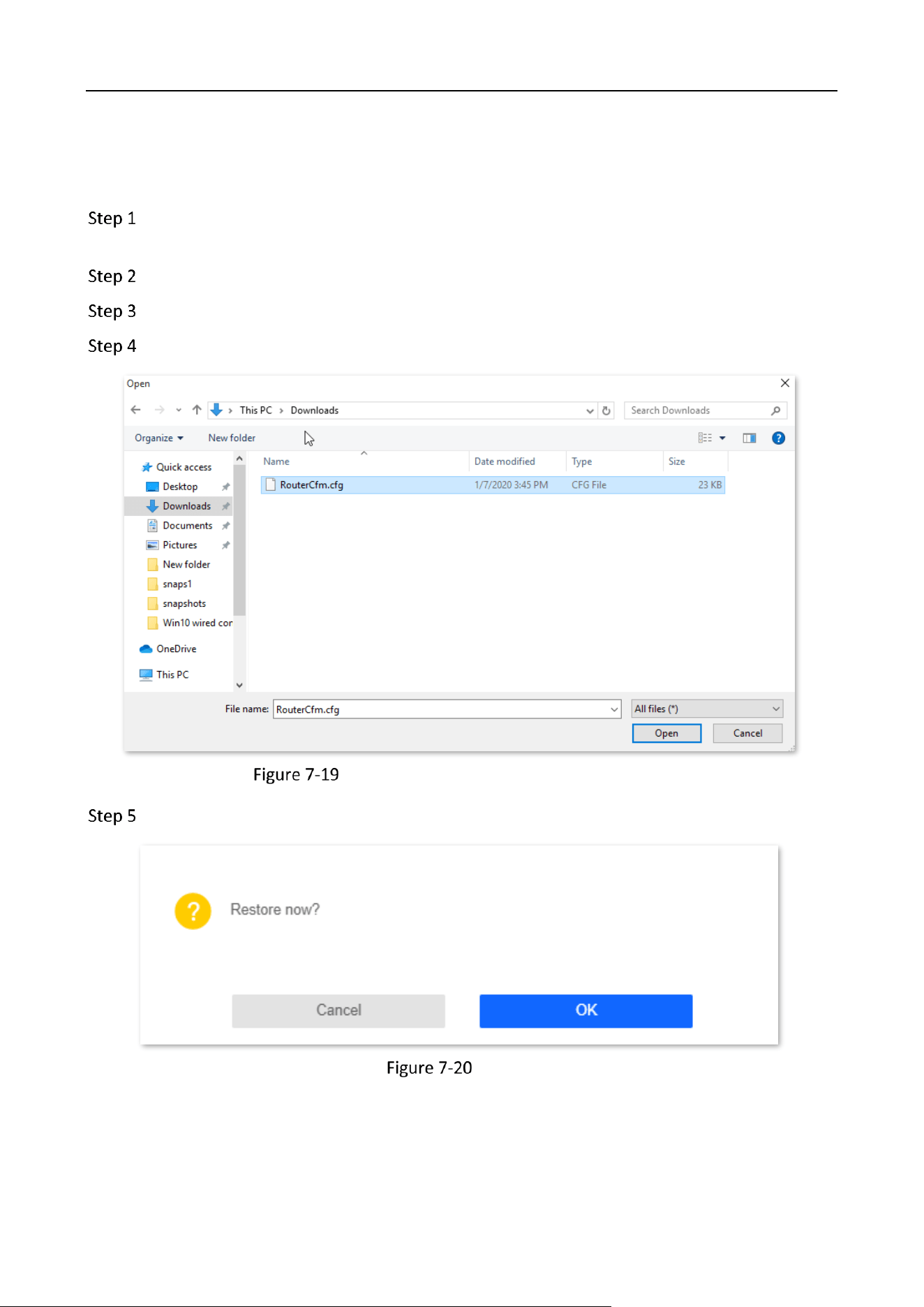Sort files by Date modified column
This screenshot has height=1307, width=924.
pyautogui.click(x=505, y=461)
